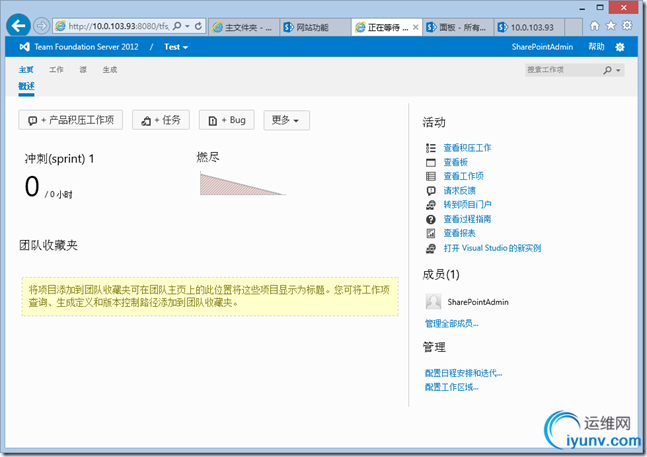This screenshot has width=647, height=457.
Task: Open the search options dropdown arrow
Action: point(618,70)
